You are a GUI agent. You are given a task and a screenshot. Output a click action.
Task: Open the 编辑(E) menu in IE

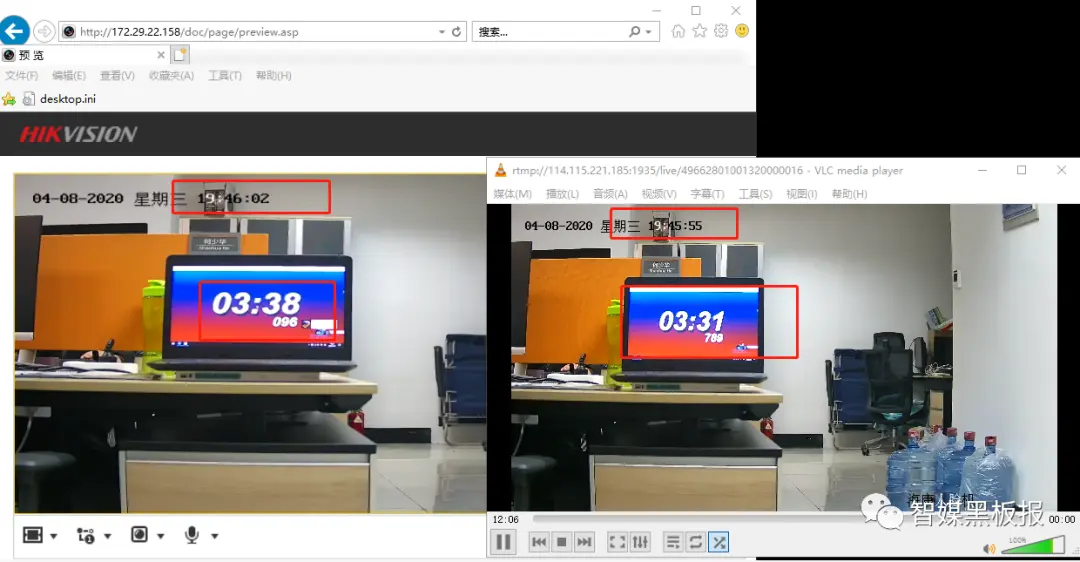pos(69,76)
